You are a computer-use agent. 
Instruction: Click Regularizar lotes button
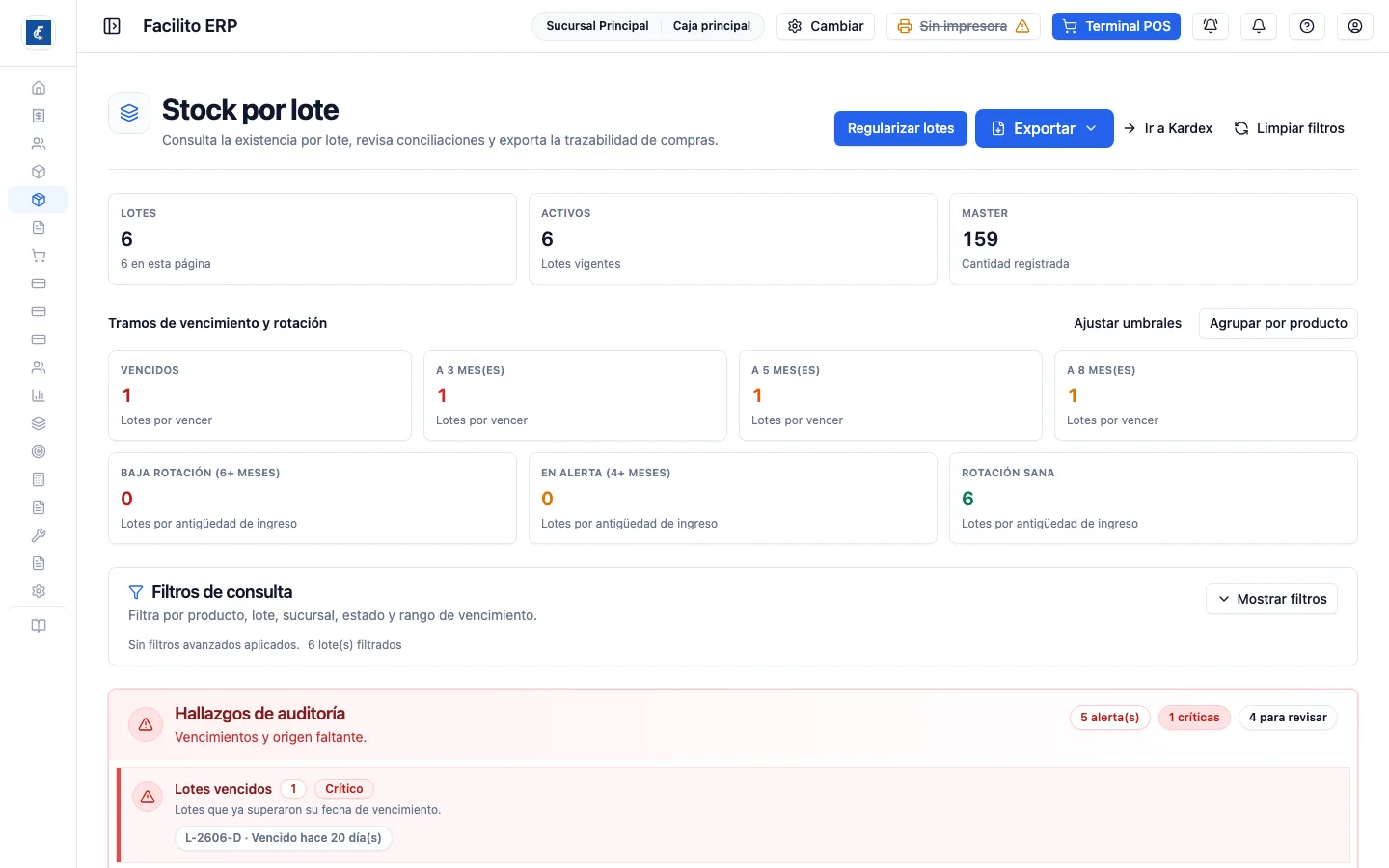(x=901, y=128)
